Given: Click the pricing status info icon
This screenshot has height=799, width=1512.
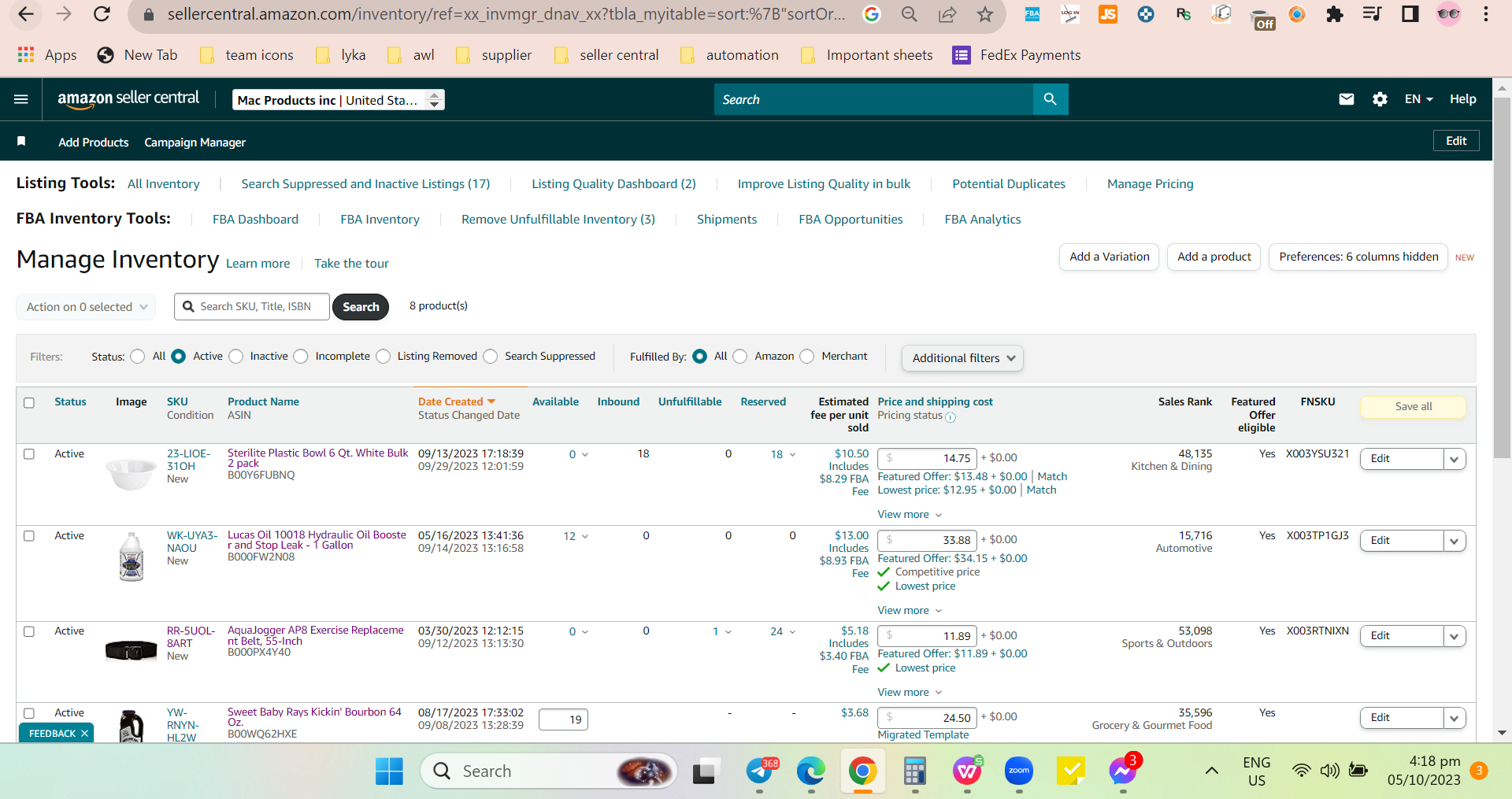Looking at the screenshot, I should point(951,417).
